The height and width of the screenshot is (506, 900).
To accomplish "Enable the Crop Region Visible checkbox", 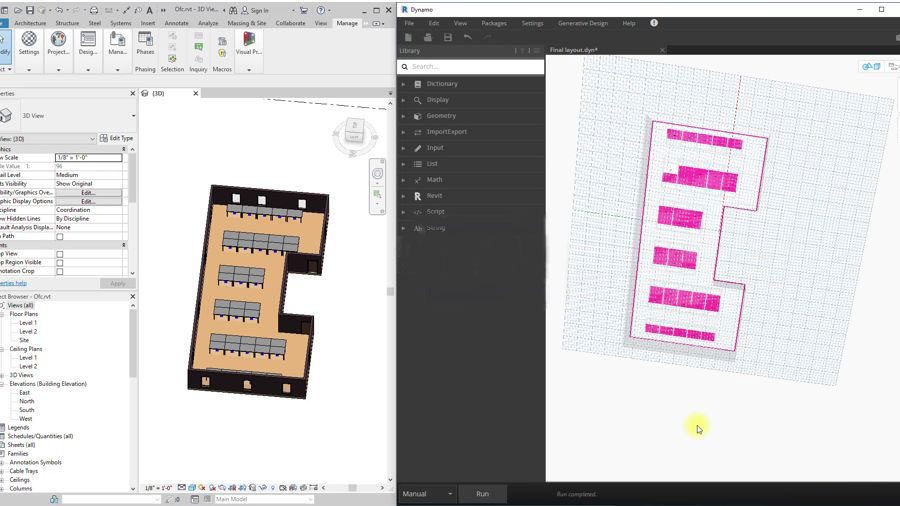I will pyautogui.click(x=60, y=263).
